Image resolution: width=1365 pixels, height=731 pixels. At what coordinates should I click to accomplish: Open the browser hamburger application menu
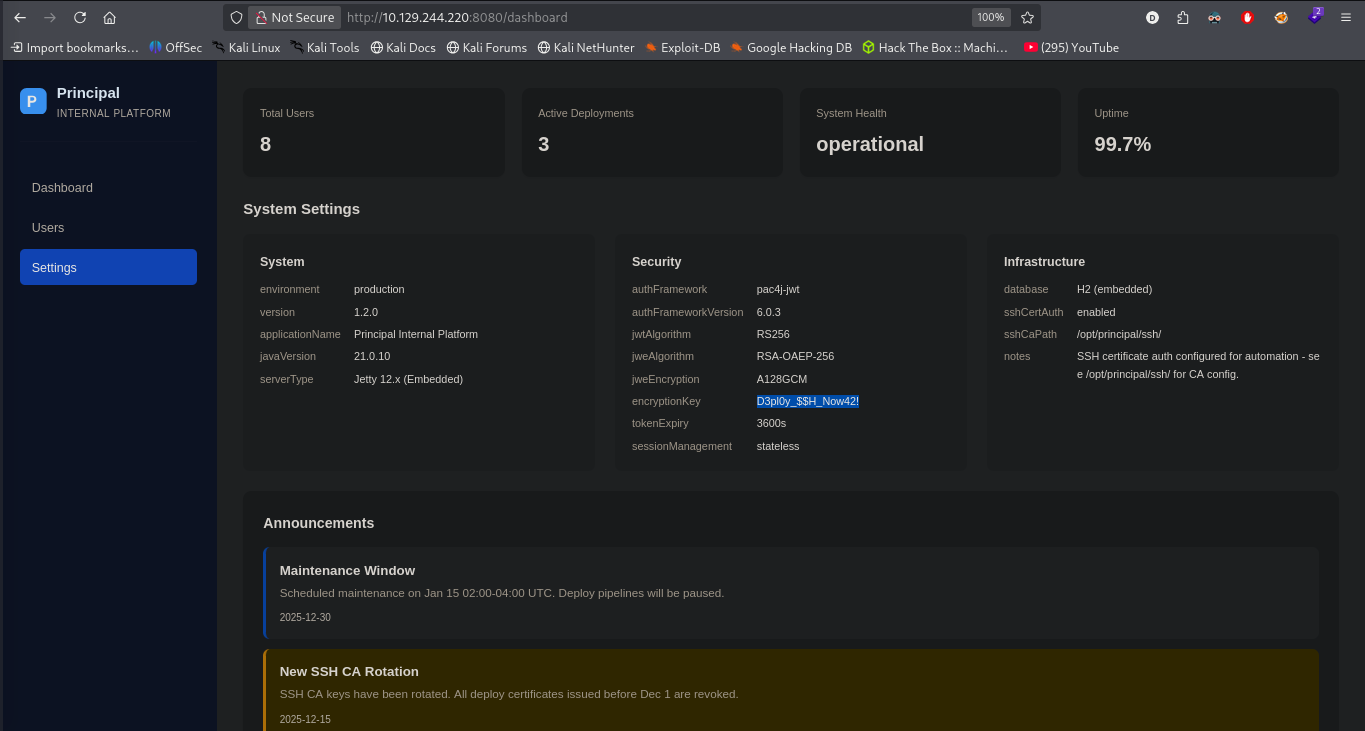[x=1346, y=17]
